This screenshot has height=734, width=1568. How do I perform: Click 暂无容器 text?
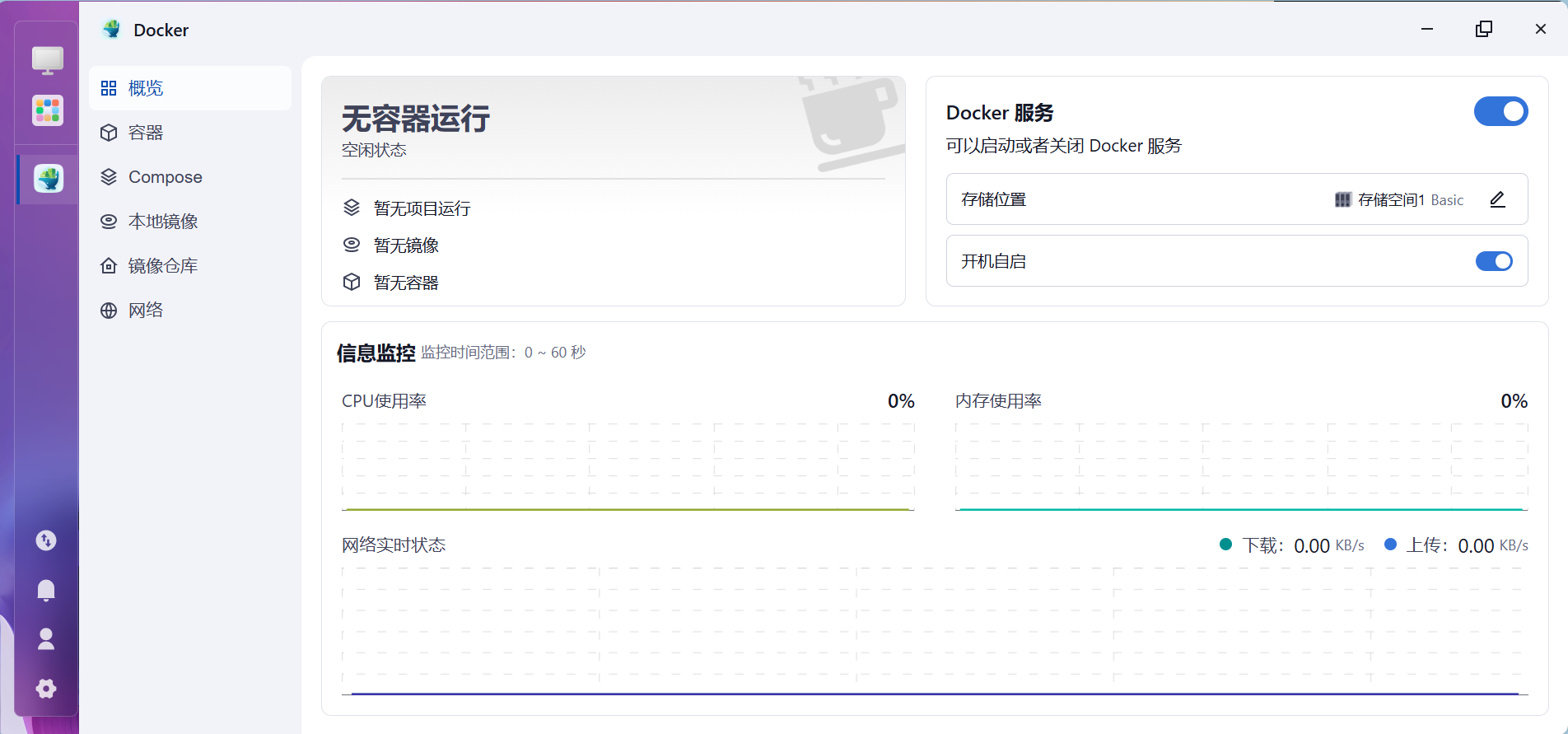(x=406, y=283)
